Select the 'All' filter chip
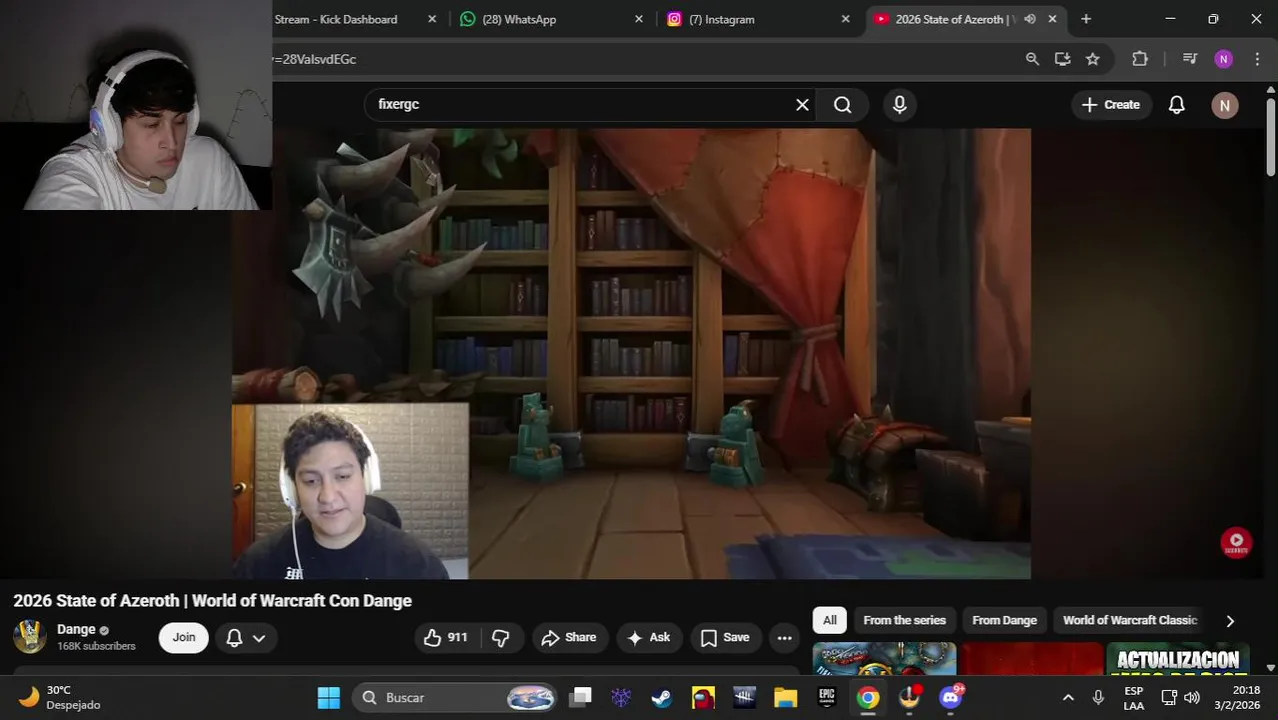The width and height of the screenshot is (1278, 720). point(829,620)
